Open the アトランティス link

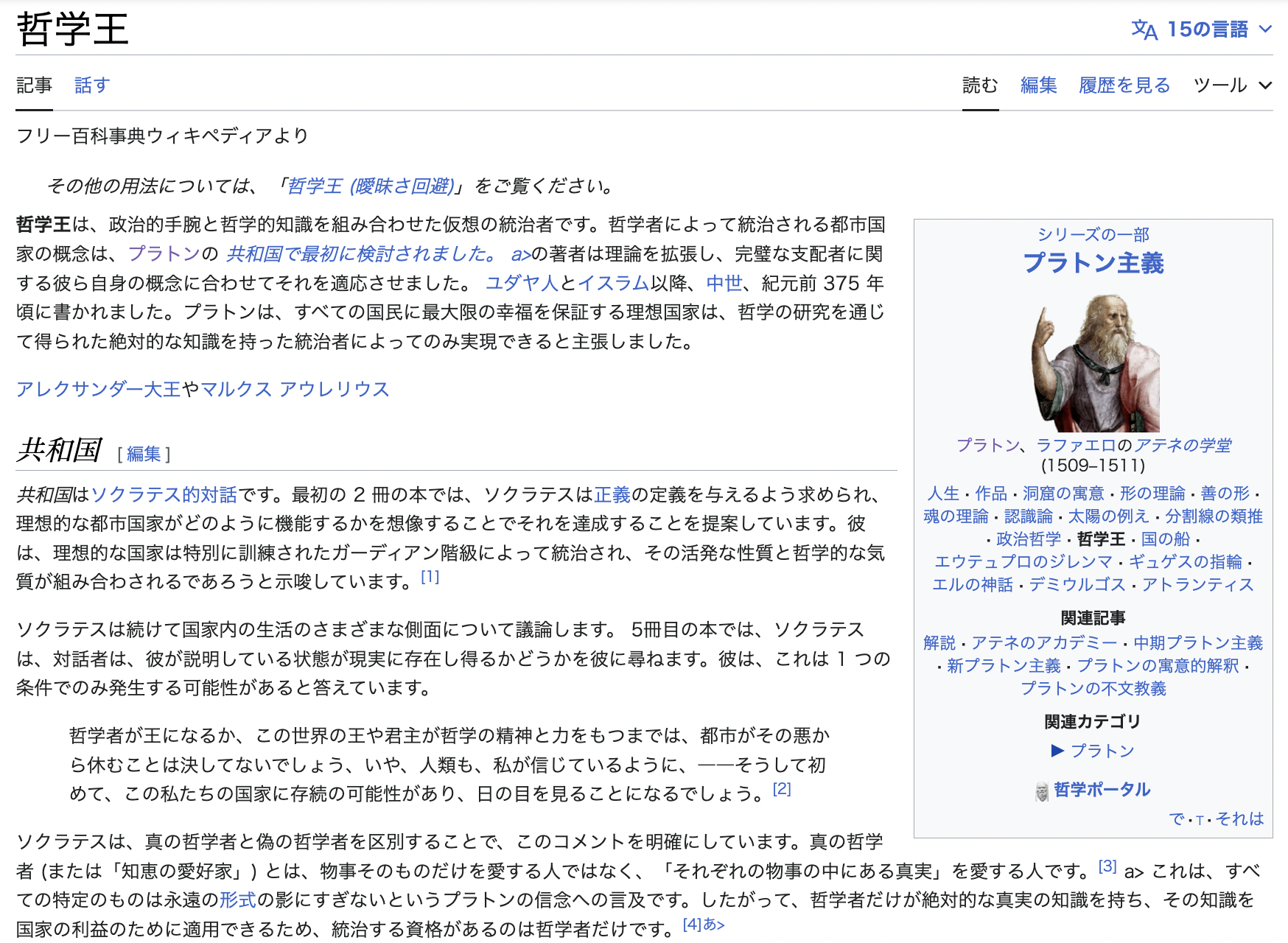pyautogui.click(x=1197, y=584)
